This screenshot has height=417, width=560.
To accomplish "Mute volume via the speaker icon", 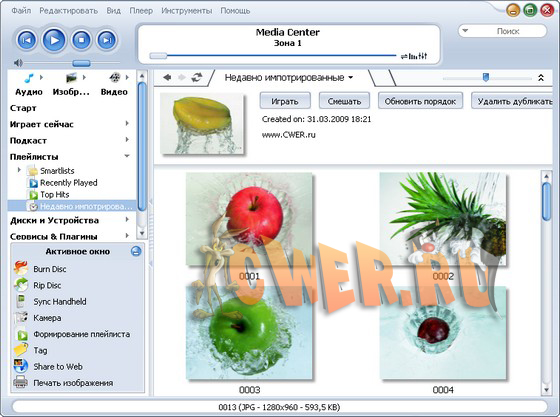I will (x=18, y=63).
